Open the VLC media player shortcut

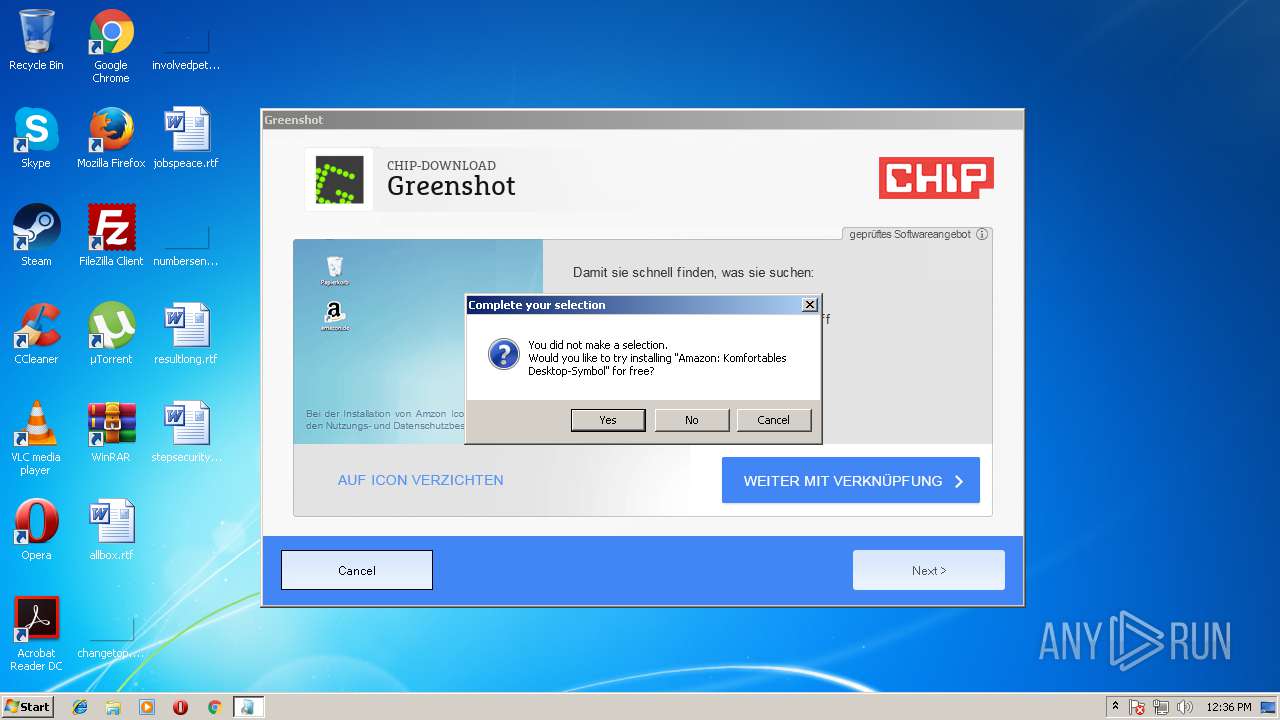click(36, 438)
